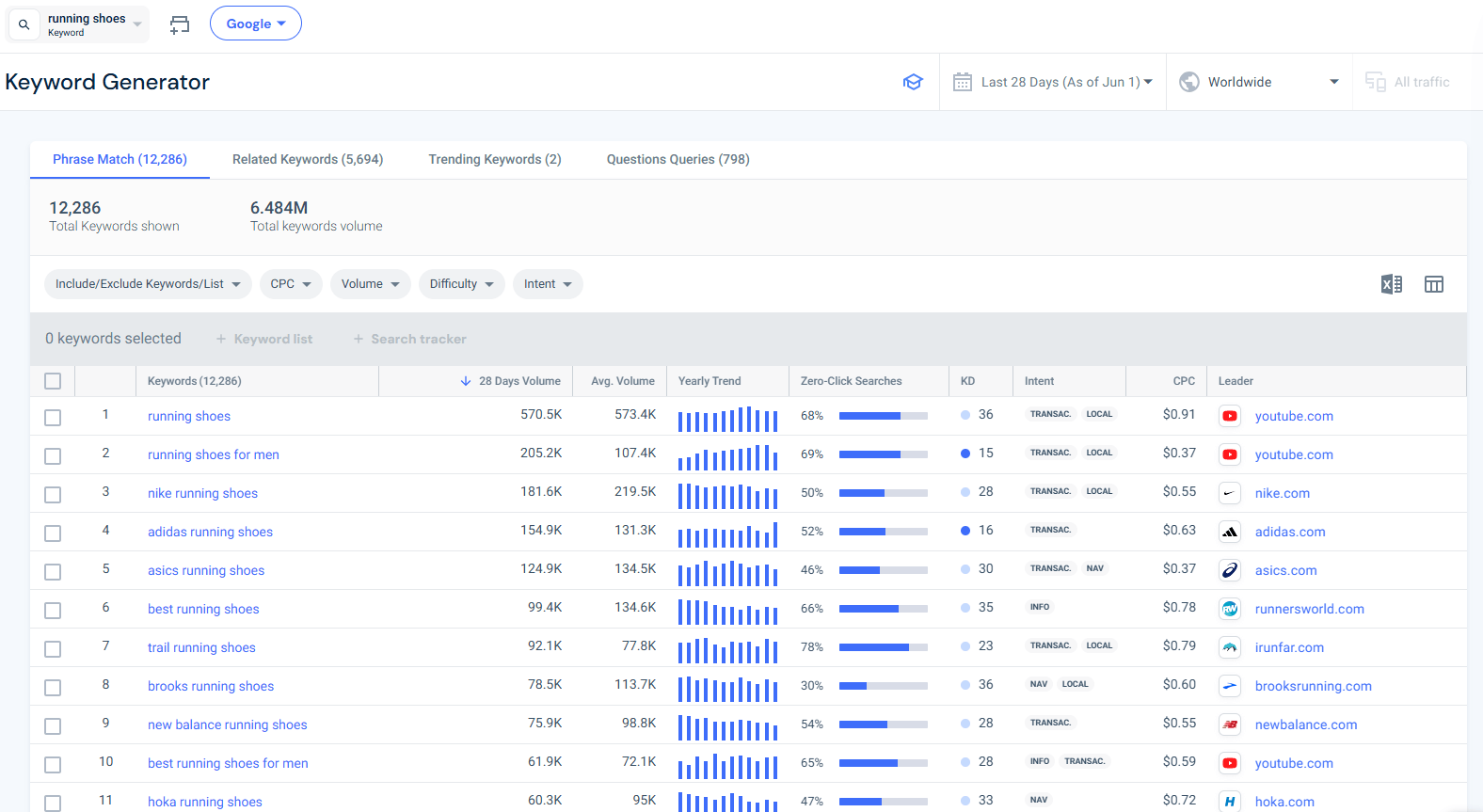Click the Hoka logo icon
1483x812 pixels.
[1230, 802]
